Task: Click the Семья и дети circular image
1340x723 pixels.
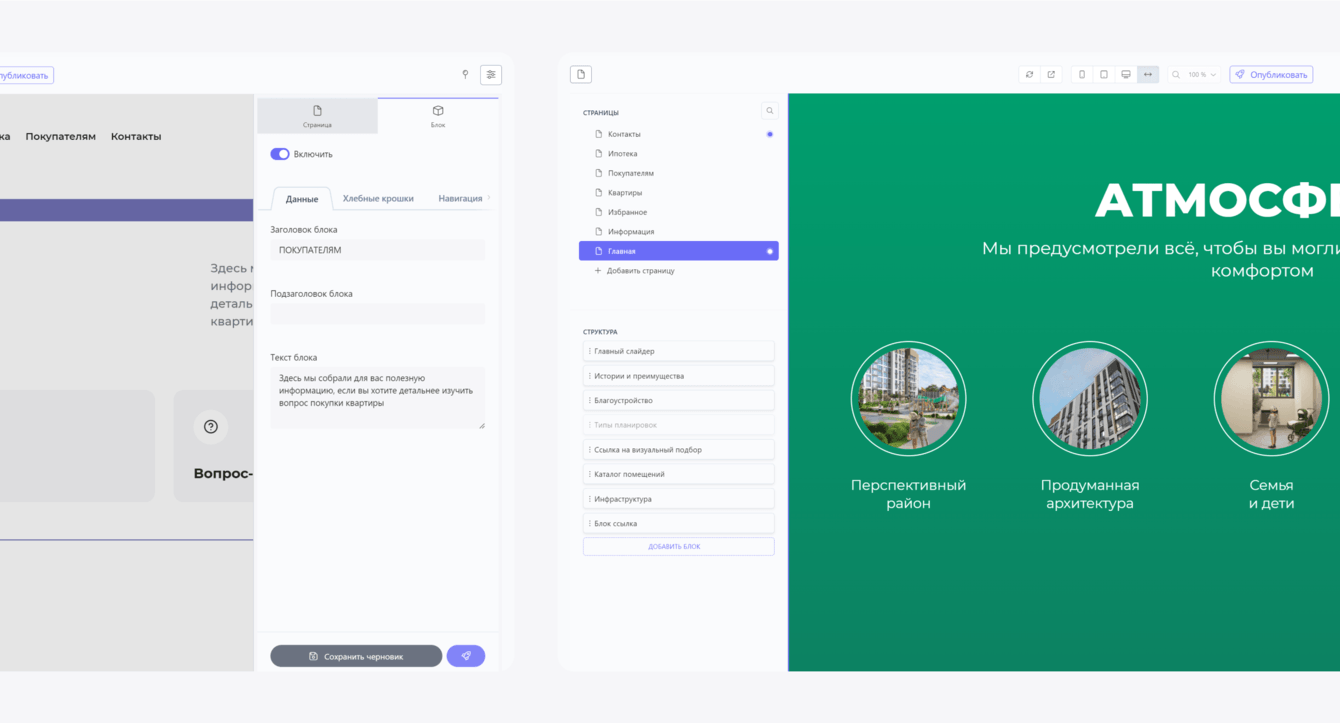Action: click(1271, 399)
